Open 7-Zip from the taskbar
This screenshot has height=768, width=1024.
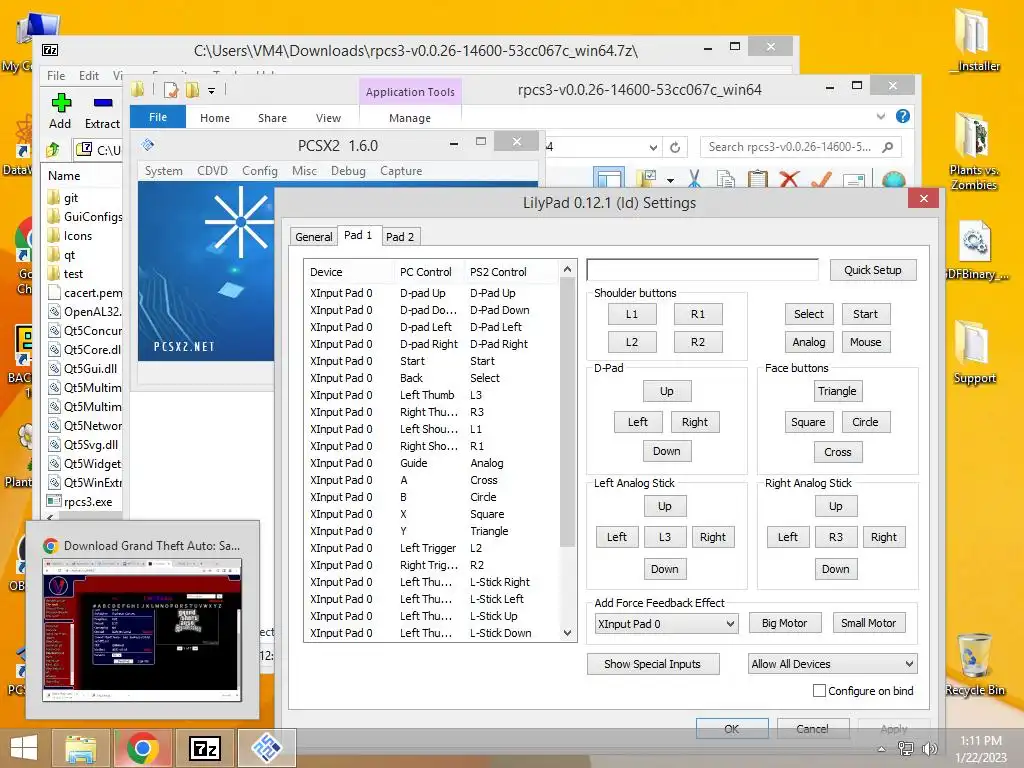pyautogui.click(x=204, y=748)
